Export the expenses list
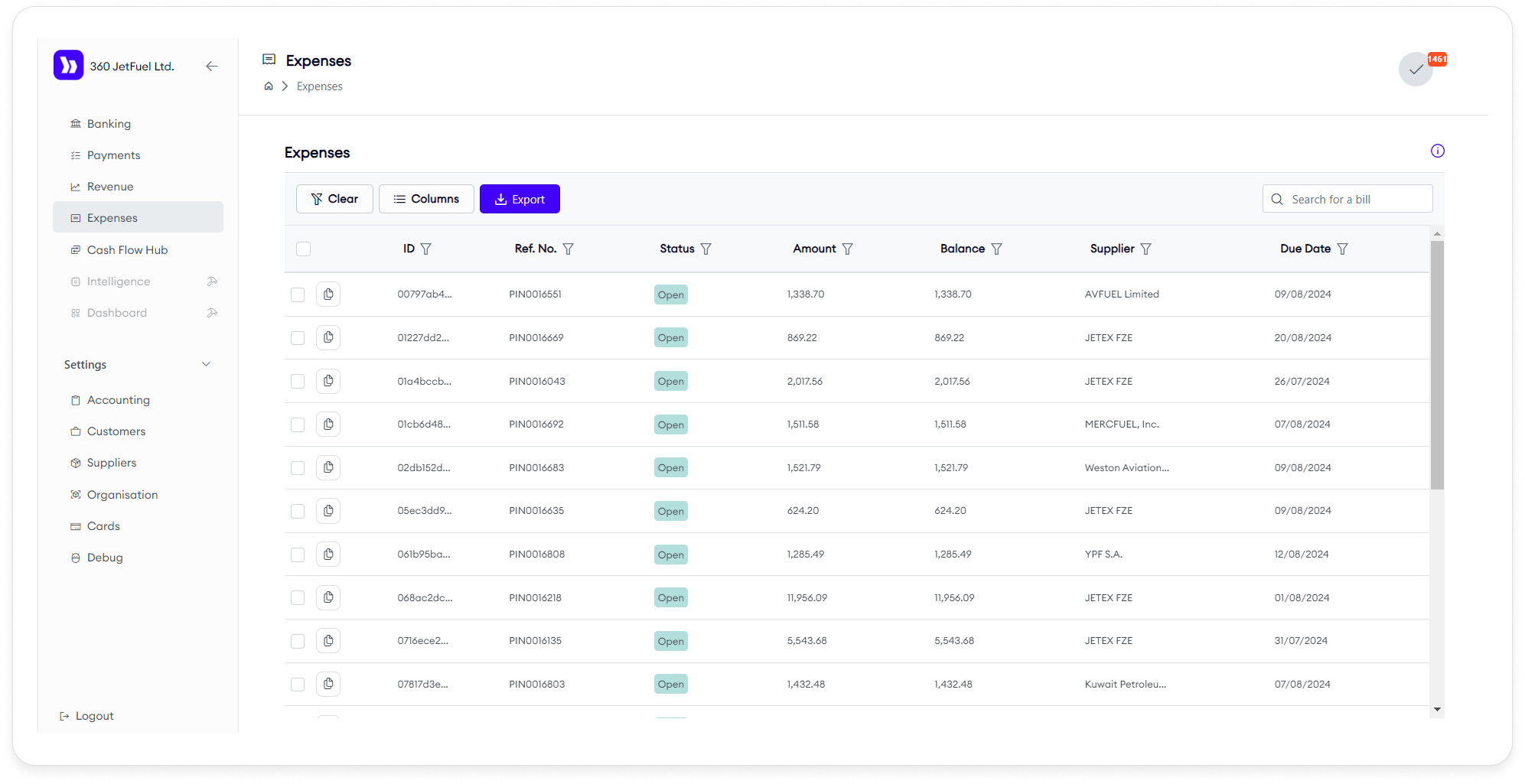1525x784 pixels. [x=520, y=199]
